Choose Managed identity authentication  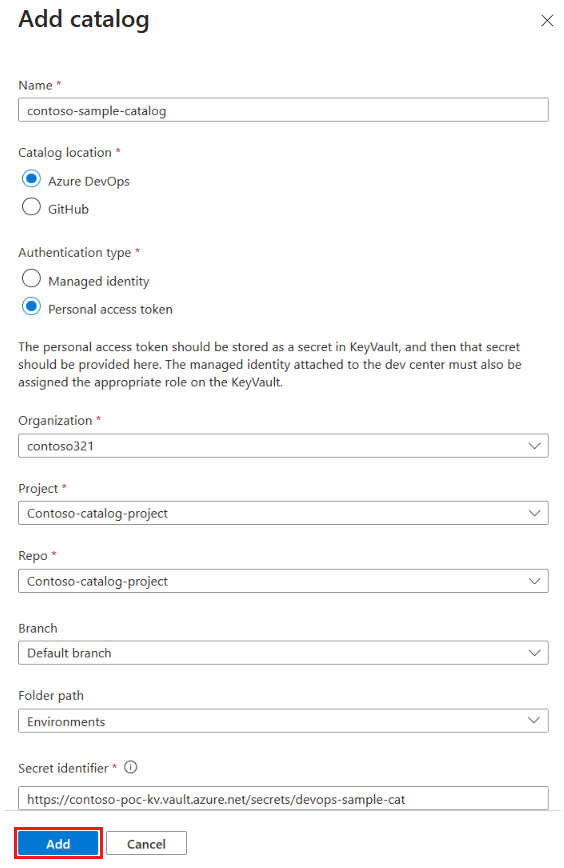pyautogui.click(x=31, y=279)
